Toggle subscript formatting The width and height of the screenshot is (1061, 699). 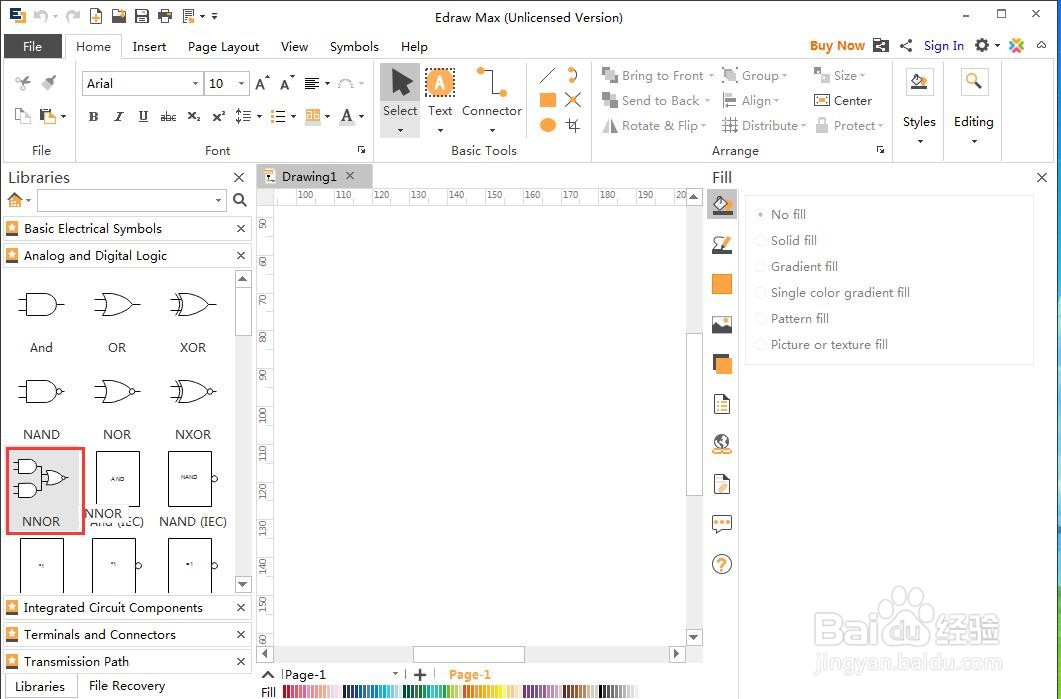point(194,116)
